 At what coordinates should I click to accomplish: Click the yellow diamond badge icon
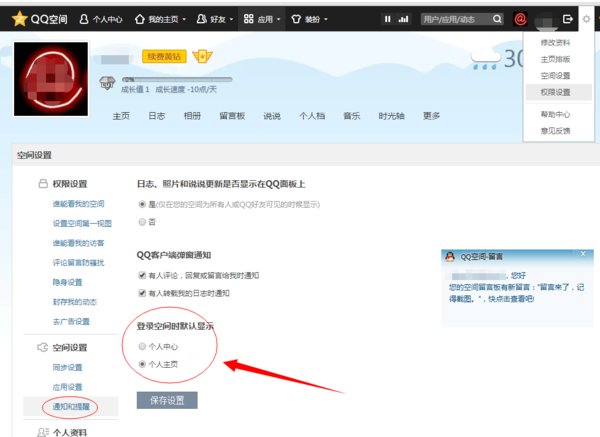(x=202, y=57)
